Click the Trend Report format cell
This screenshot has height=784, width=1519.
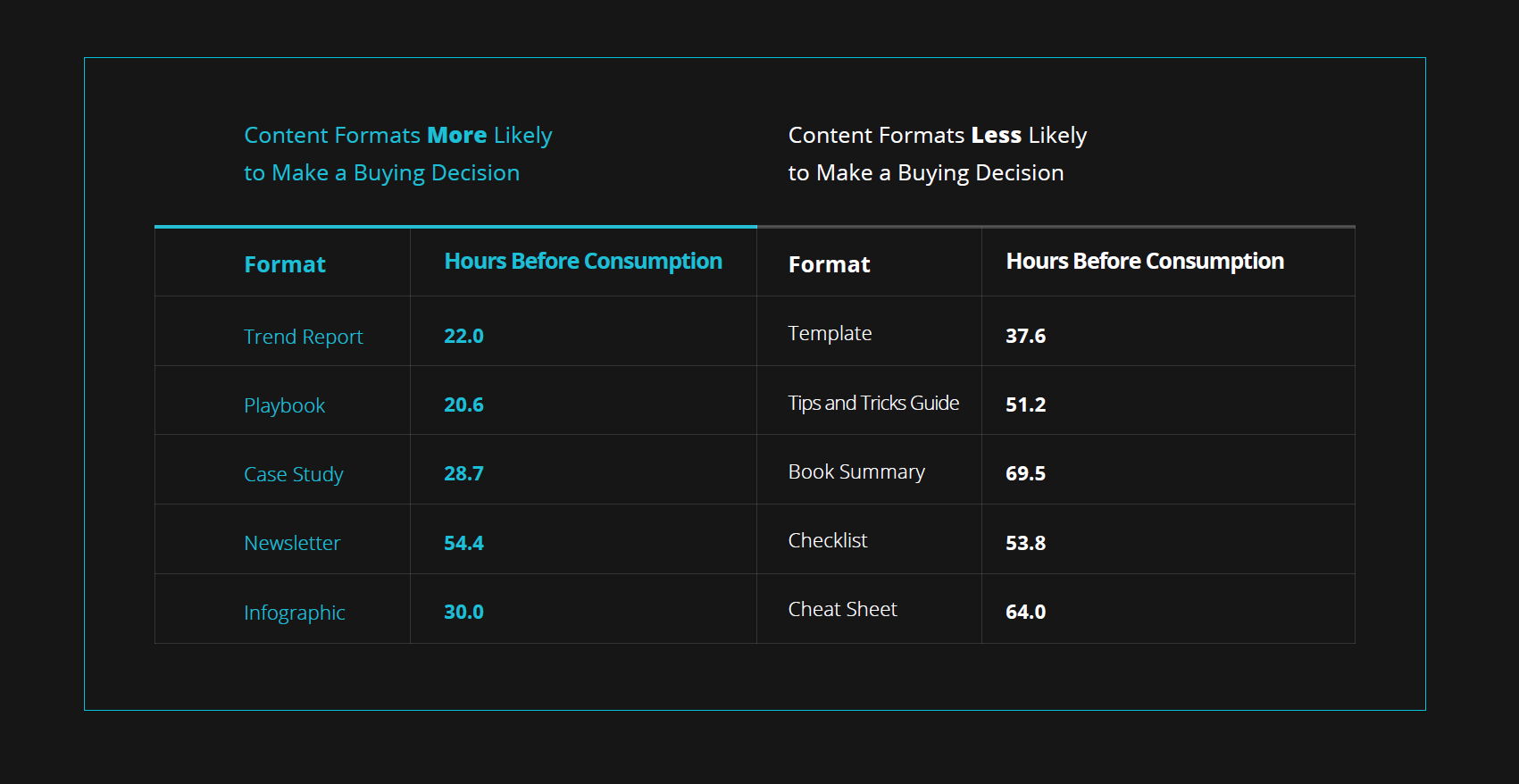click(304, 337)
